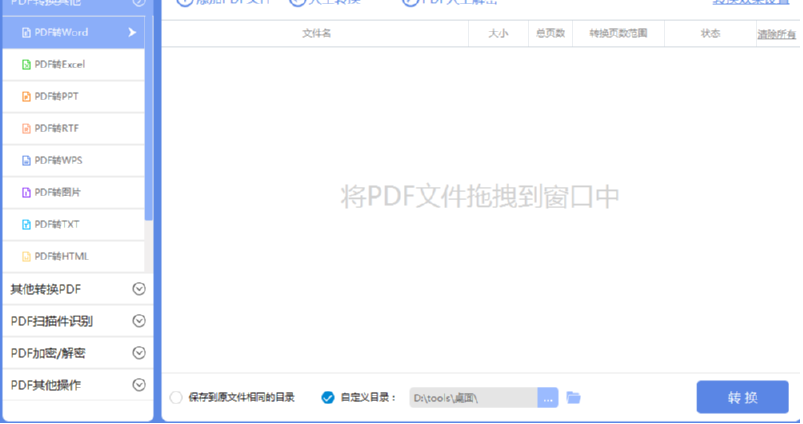Click the output path field D:\tools\桌面\

point(473,398)
